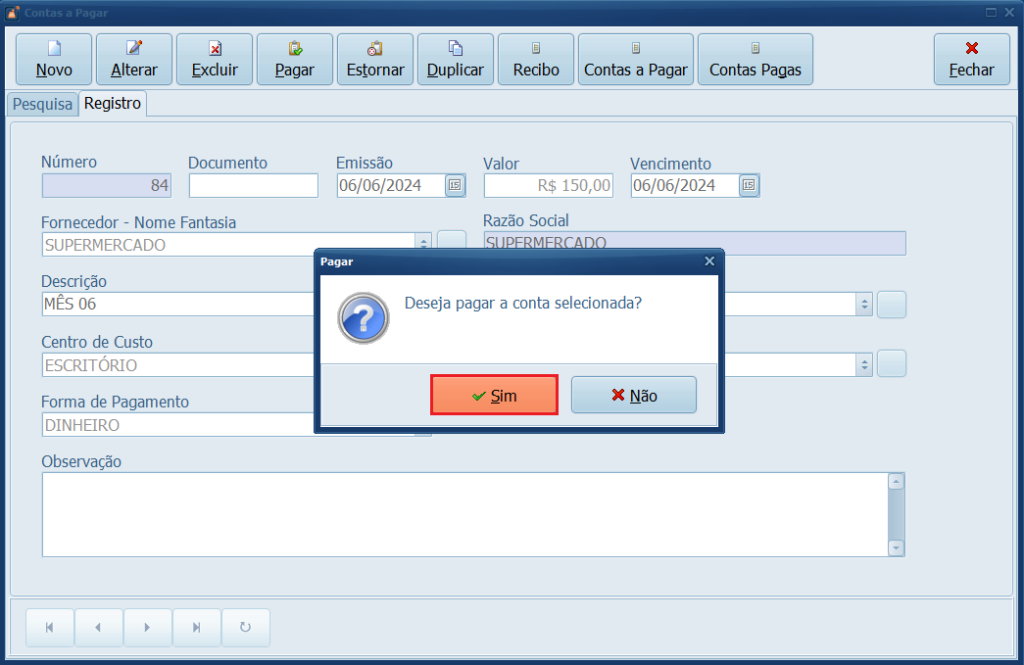Open the Recibo report button

[x=536, y=59]
